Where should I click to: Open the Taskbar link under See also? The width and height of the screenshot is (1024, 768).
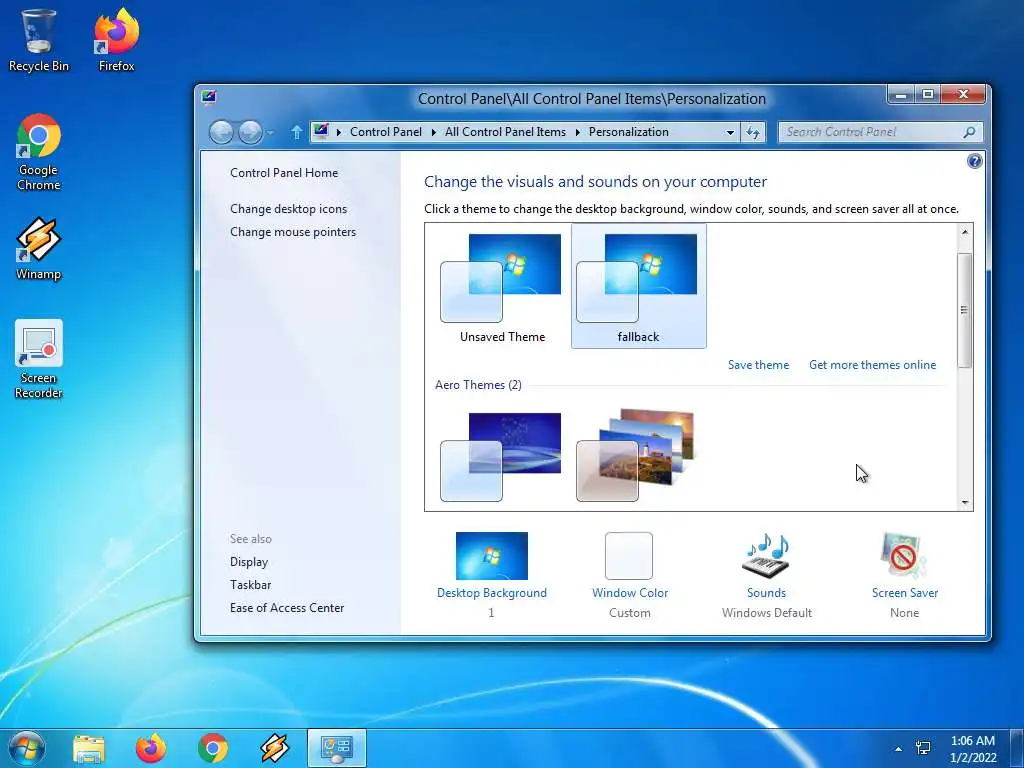point(250,584)
